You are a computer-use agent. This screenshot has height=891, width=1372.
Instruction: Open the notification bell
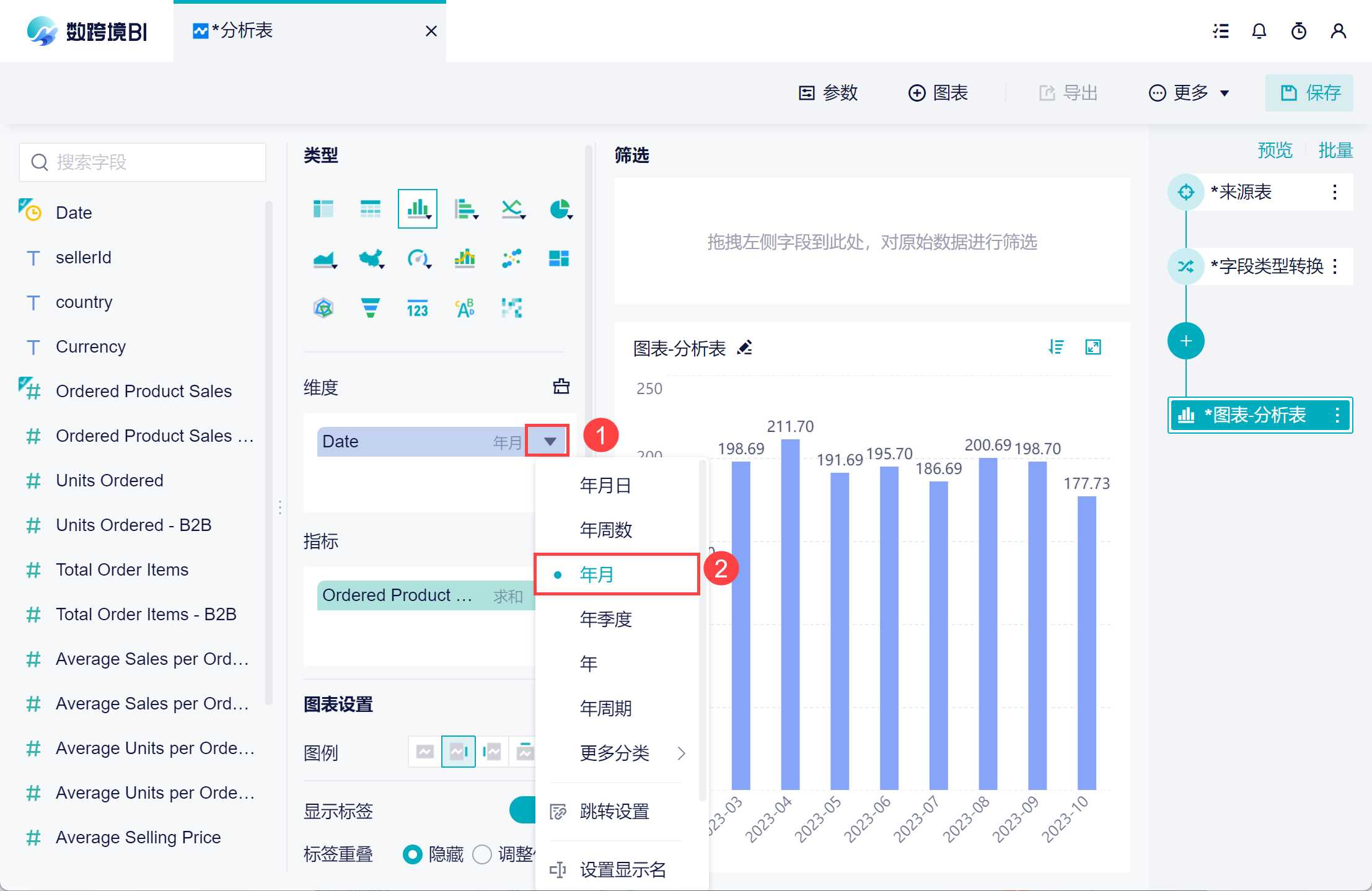[1259, 31]
